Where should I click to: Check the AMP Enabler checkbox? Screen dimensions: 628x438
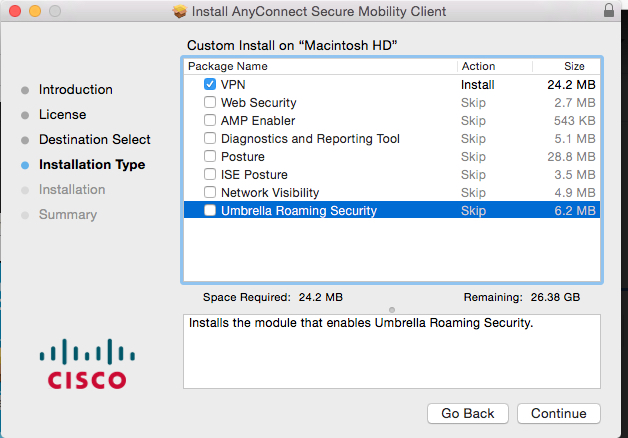click(x=210, y=121)
